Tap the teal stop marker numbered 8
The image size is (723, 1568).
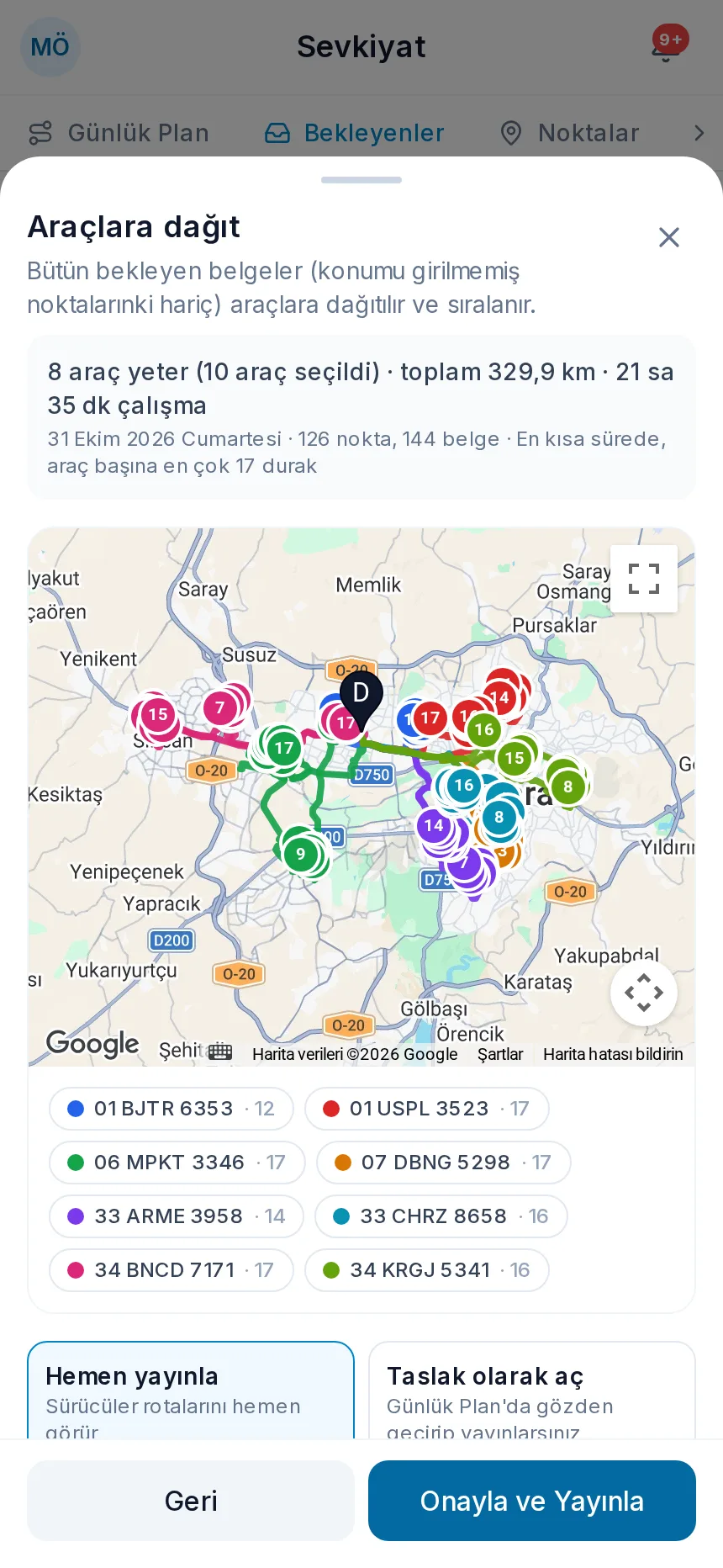click(x=499, y=817)
